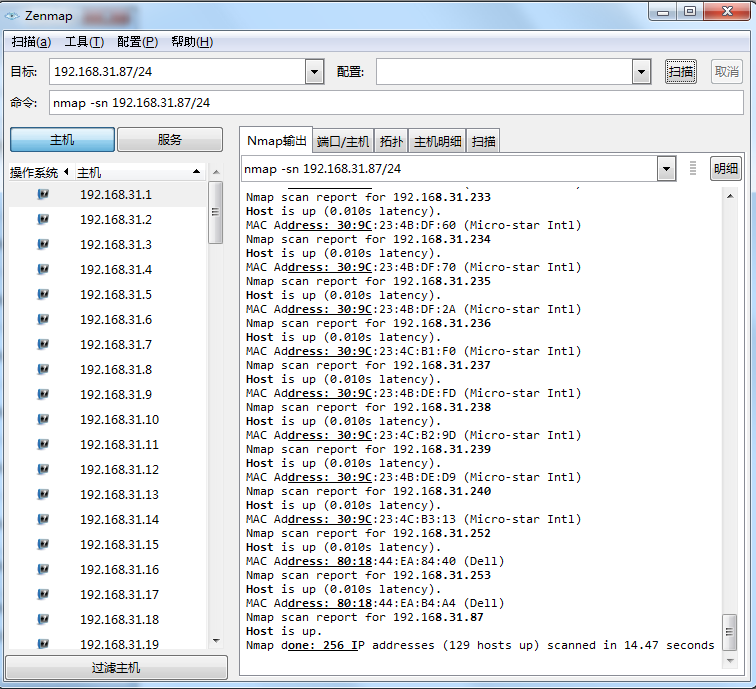Click the 明细 details button
The height and width of the screenshot is (689, 756).
(x=726, y=168)
